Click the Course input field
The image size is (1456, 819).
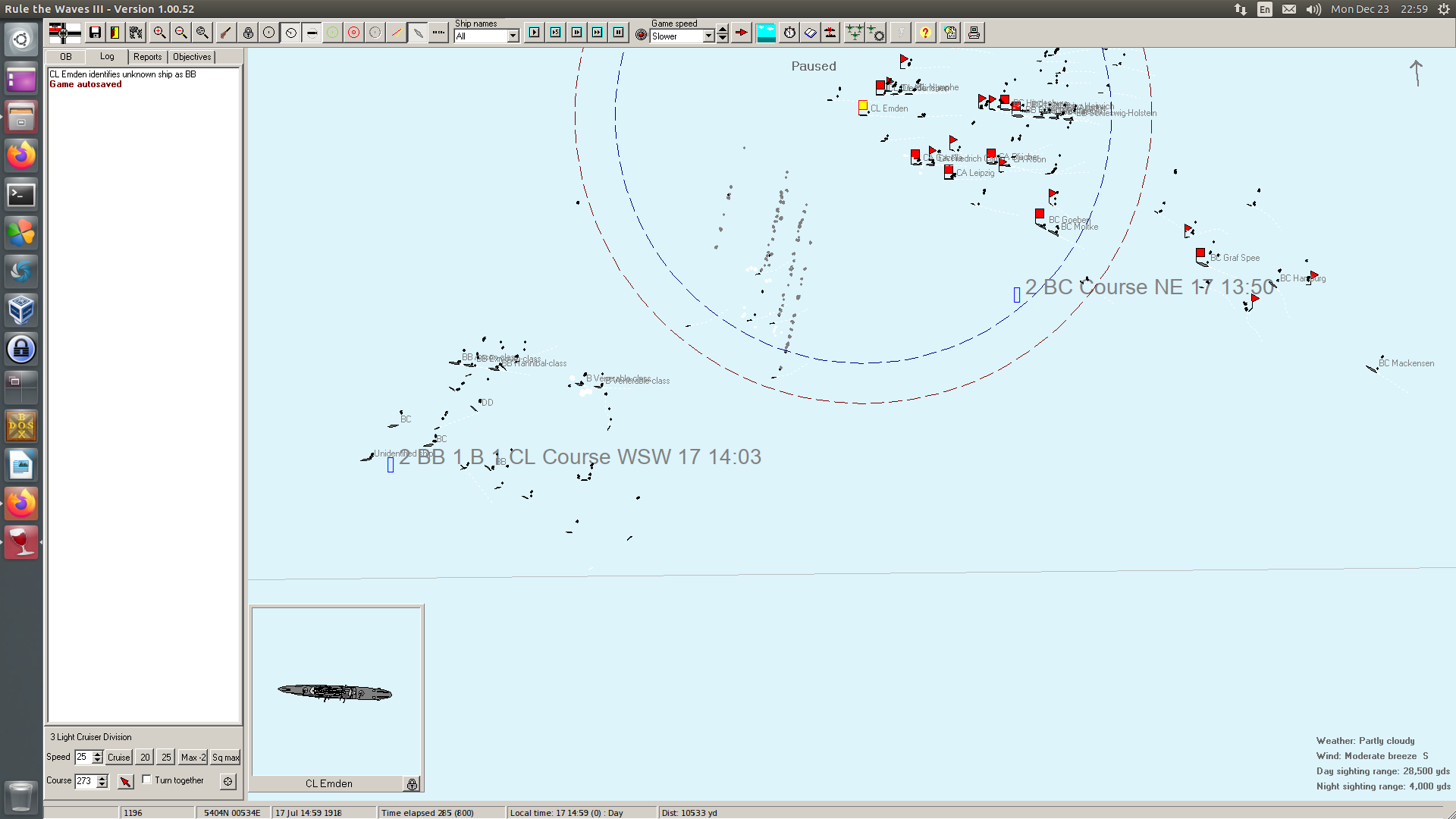click(85, 781)
